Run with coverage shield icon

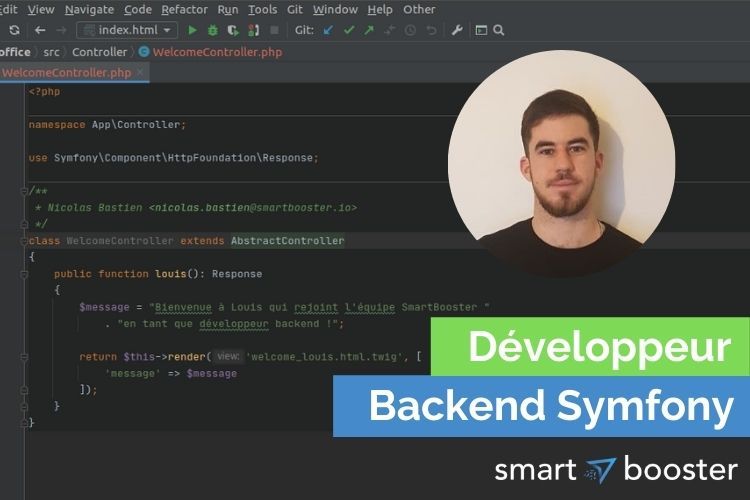(x=233, y=30)
